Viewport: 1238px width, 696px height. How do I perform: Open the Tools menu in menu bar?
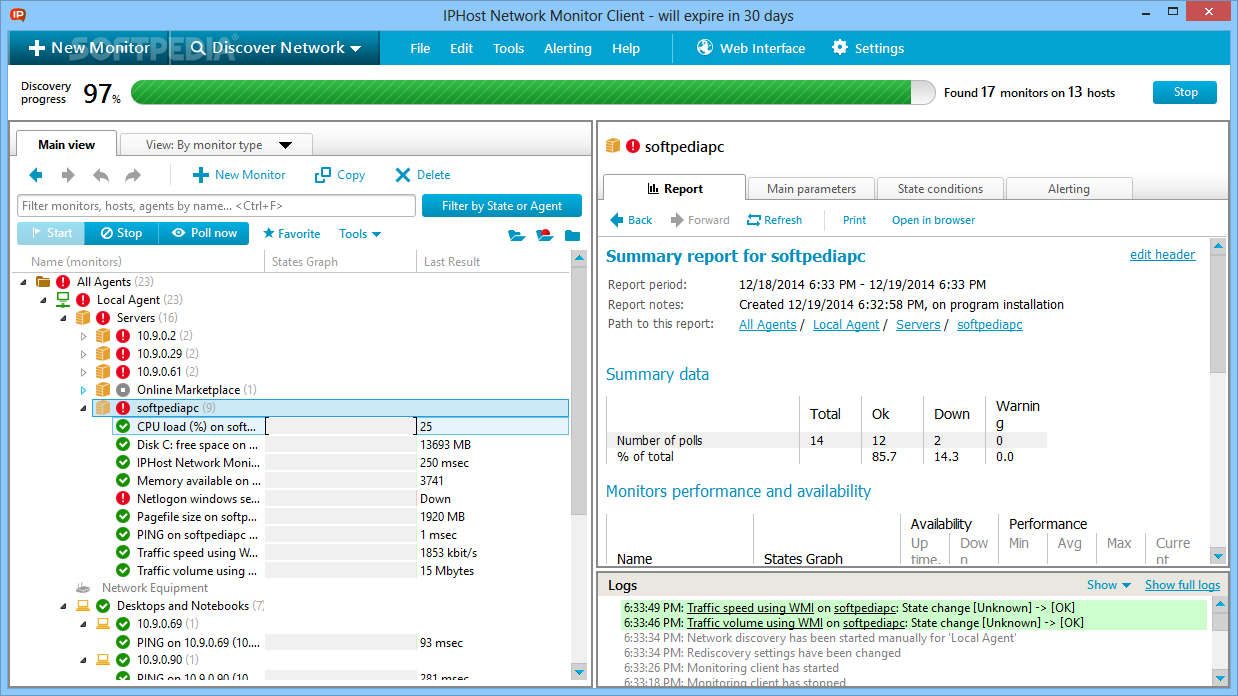(x=508, y=48)
